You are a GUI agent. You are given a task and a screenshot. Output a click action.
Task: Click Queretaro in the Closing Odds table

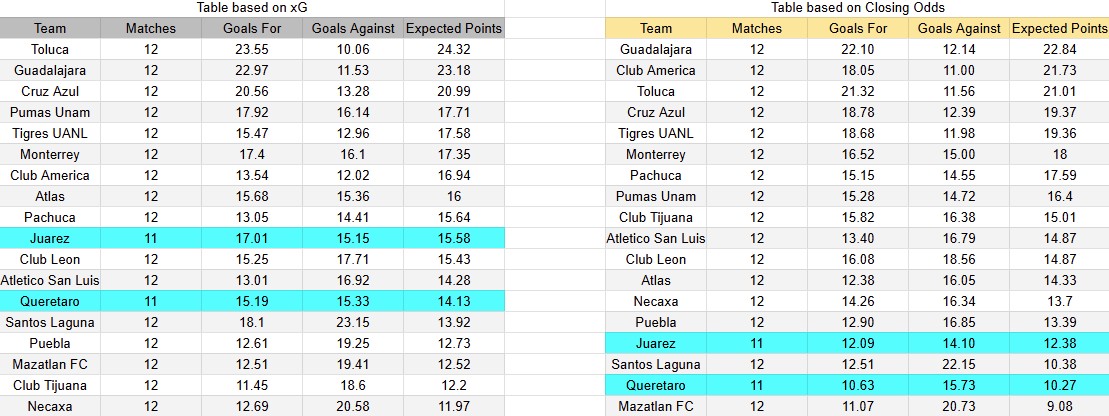click(x=656, y=385)
